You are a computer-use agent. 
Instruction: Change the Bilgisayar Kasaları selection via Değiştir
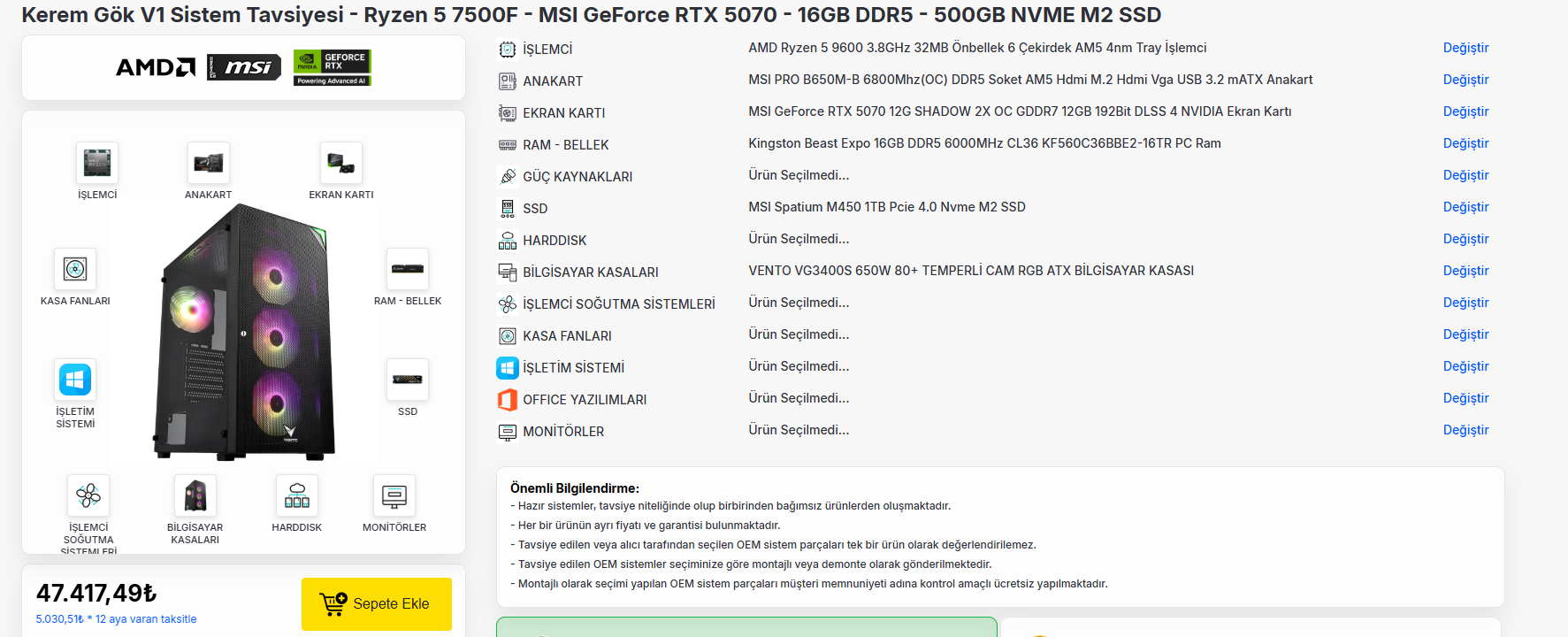(x=1465, y=271)
